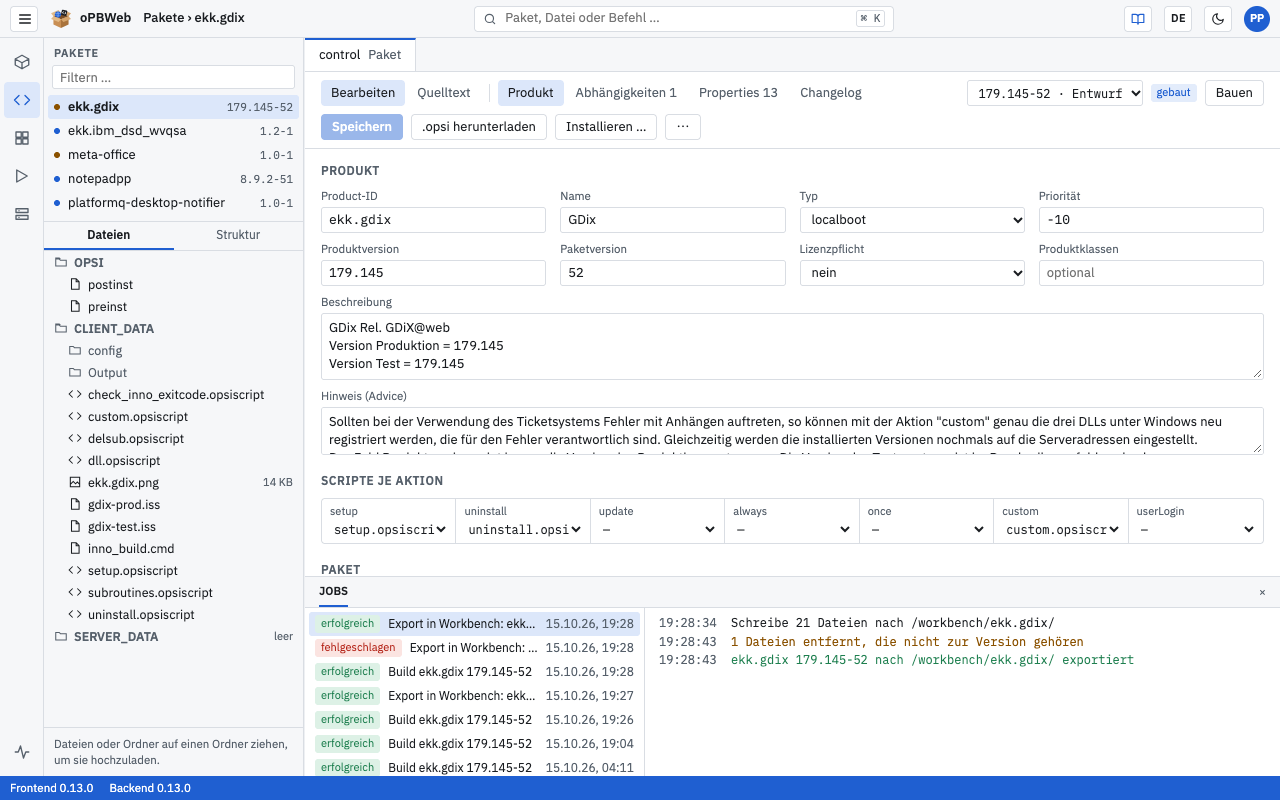Open the Lizenzpflicht dropdown
Image resolution: width=1280 pixels, height=800 pixels.
coord(912,273)
